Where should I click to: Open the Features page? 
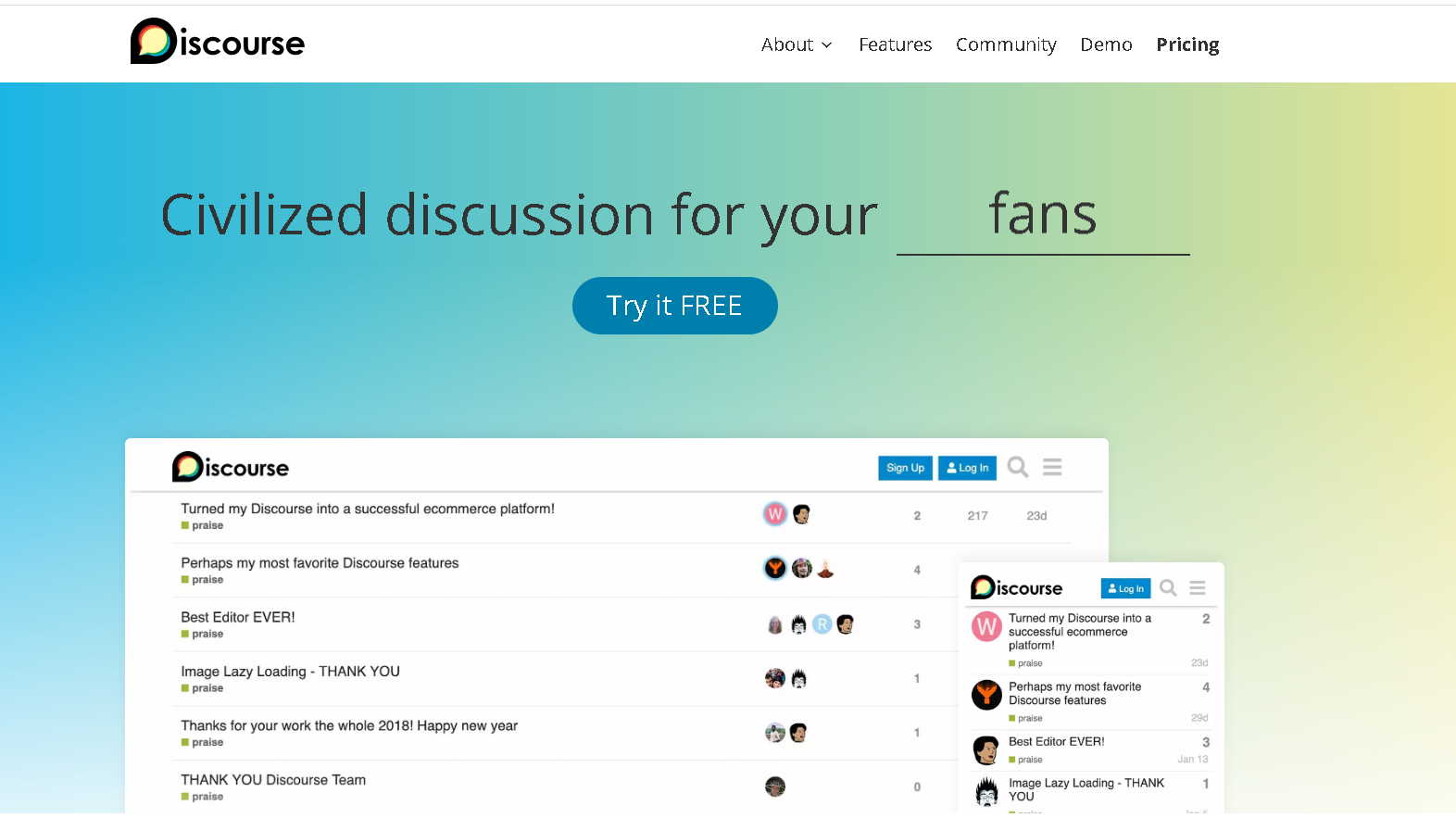tap(895, 44)
